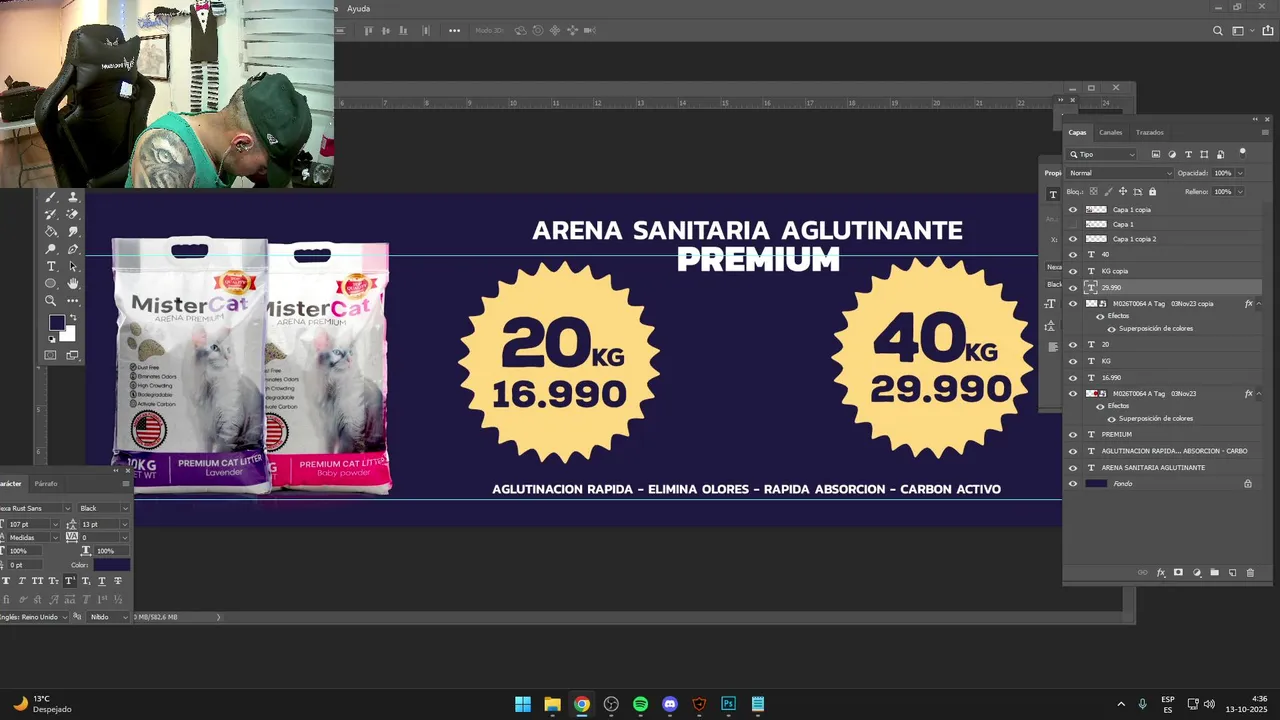
Task: Click the Link layers icon
Action: click(1143, 573)
